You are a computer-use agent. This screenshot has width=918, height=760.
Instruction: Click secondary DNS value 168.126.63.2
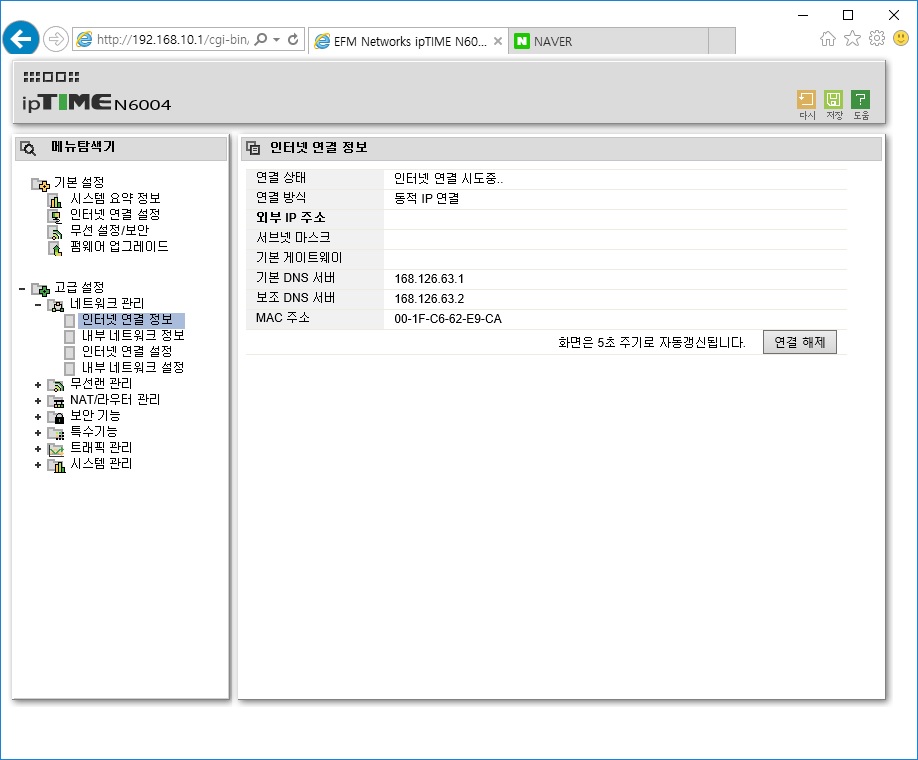[x=429, y=299]
